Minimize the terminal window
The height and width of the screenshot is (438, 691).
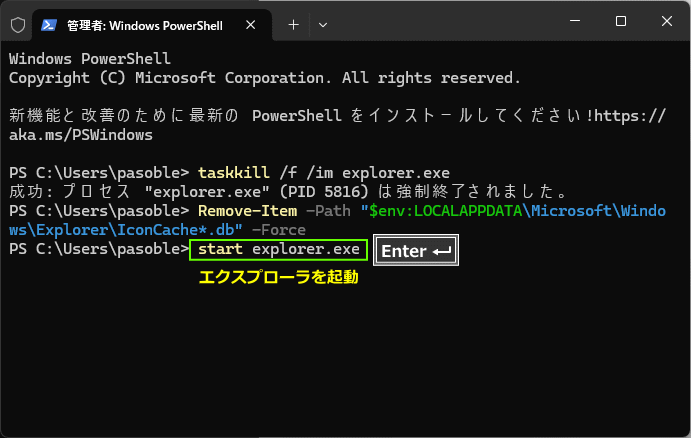pyautogui.click(x=575, y=21)
